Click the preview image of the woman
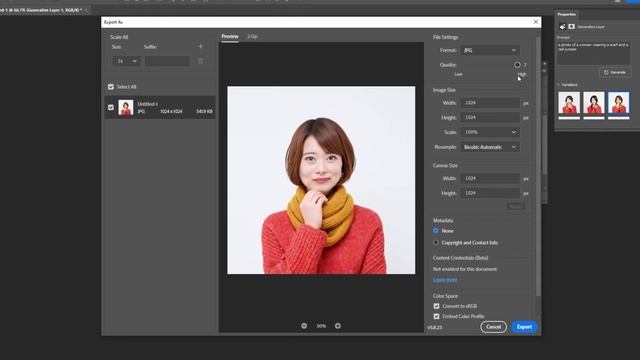The image size is (640, 360). pos(321,180)
